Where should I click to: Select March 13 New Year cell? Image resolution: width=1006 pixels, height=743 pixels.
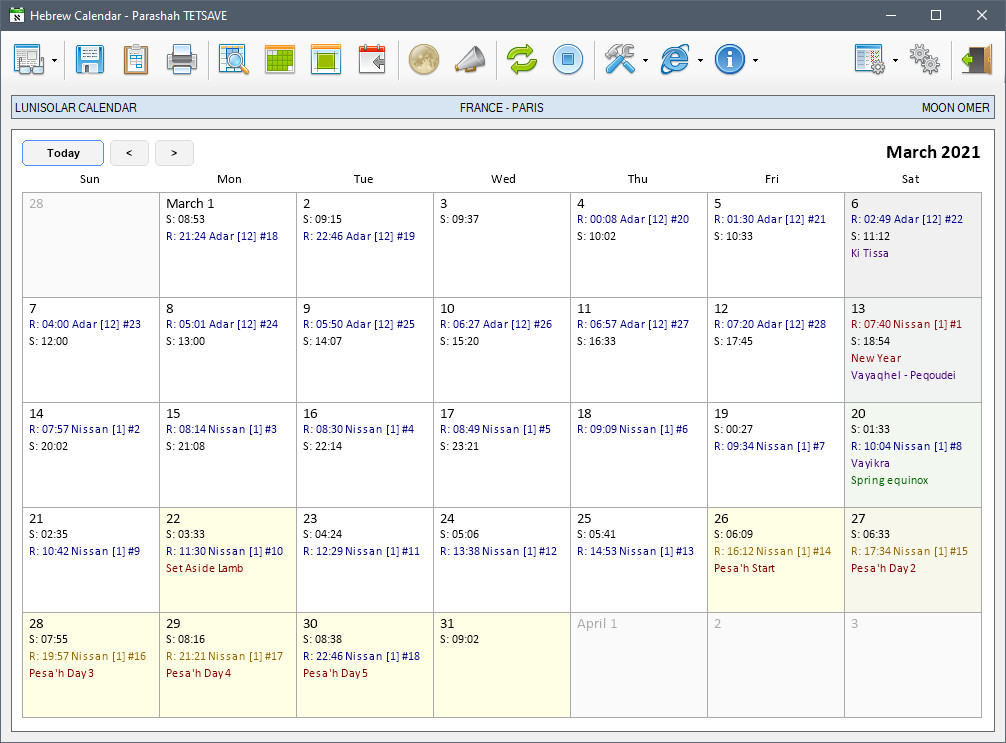point(913,350)
